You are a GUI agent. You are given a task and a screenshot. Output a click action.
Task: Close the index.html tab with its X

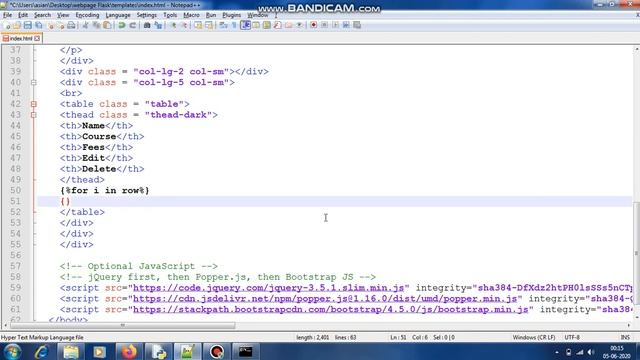point(37,38)
